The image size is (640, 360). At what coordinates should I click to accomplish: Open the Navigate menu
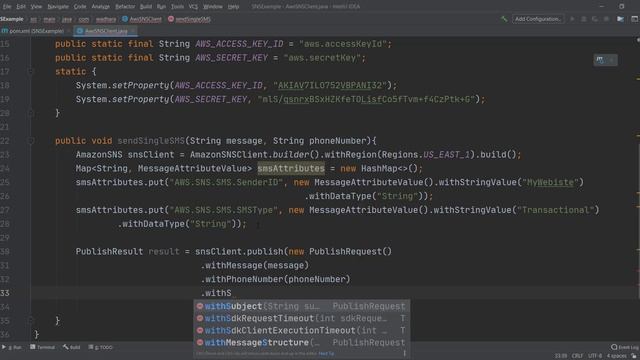point(58,7)
